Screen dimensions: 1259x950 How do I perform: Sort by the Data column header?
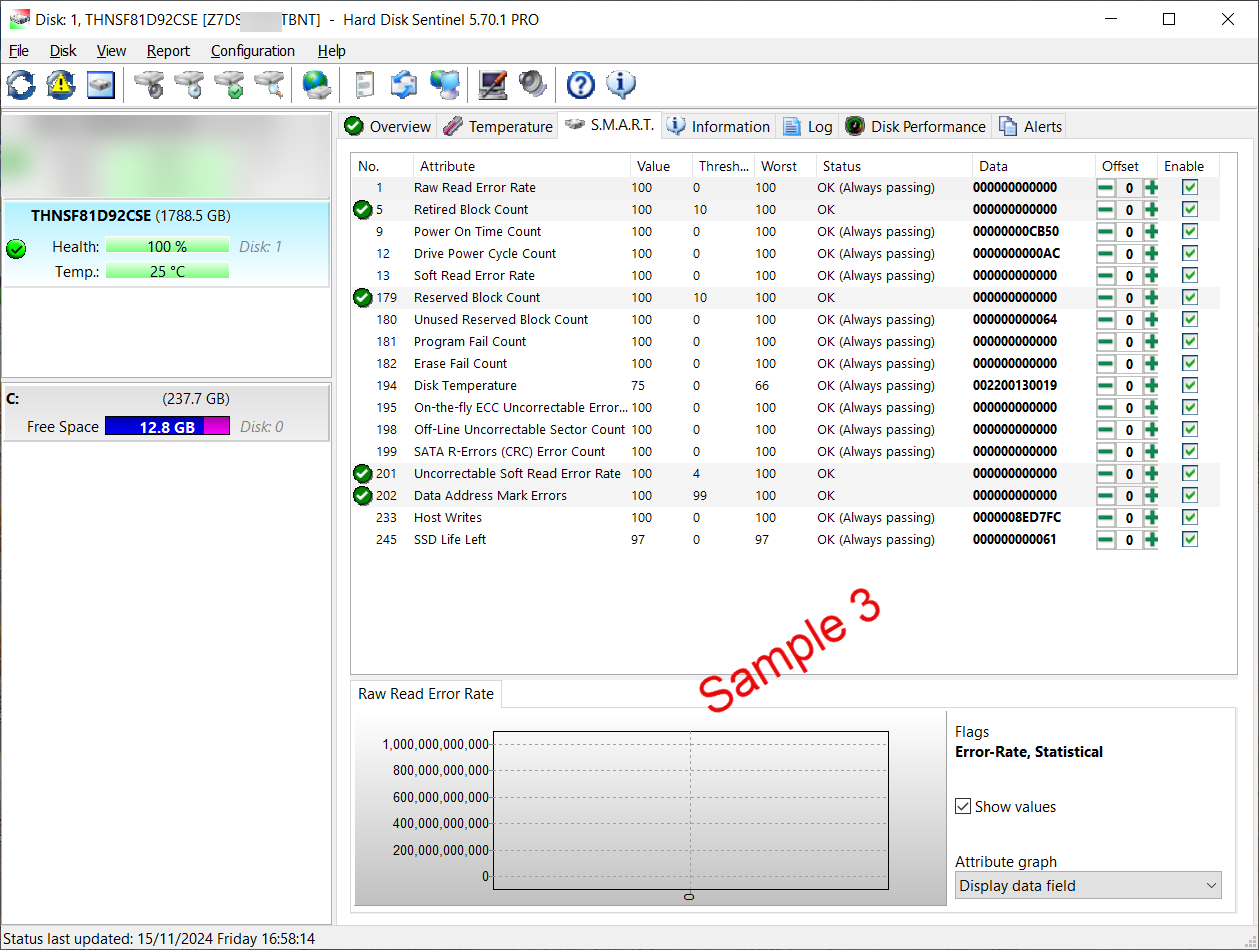tap(1034, 166)
